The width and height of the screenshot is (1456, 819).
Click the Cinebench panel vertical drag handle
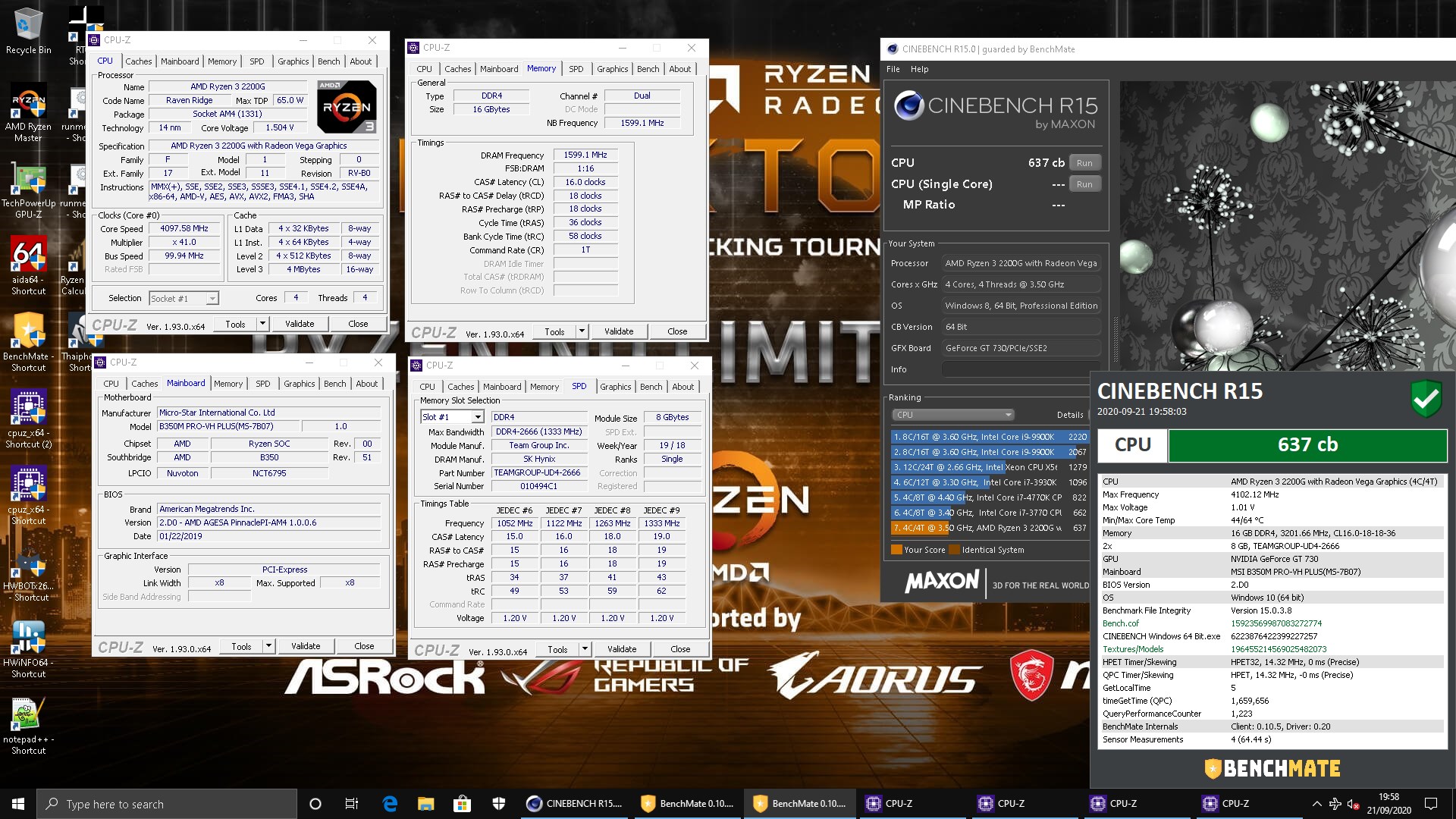[1115, 340]
